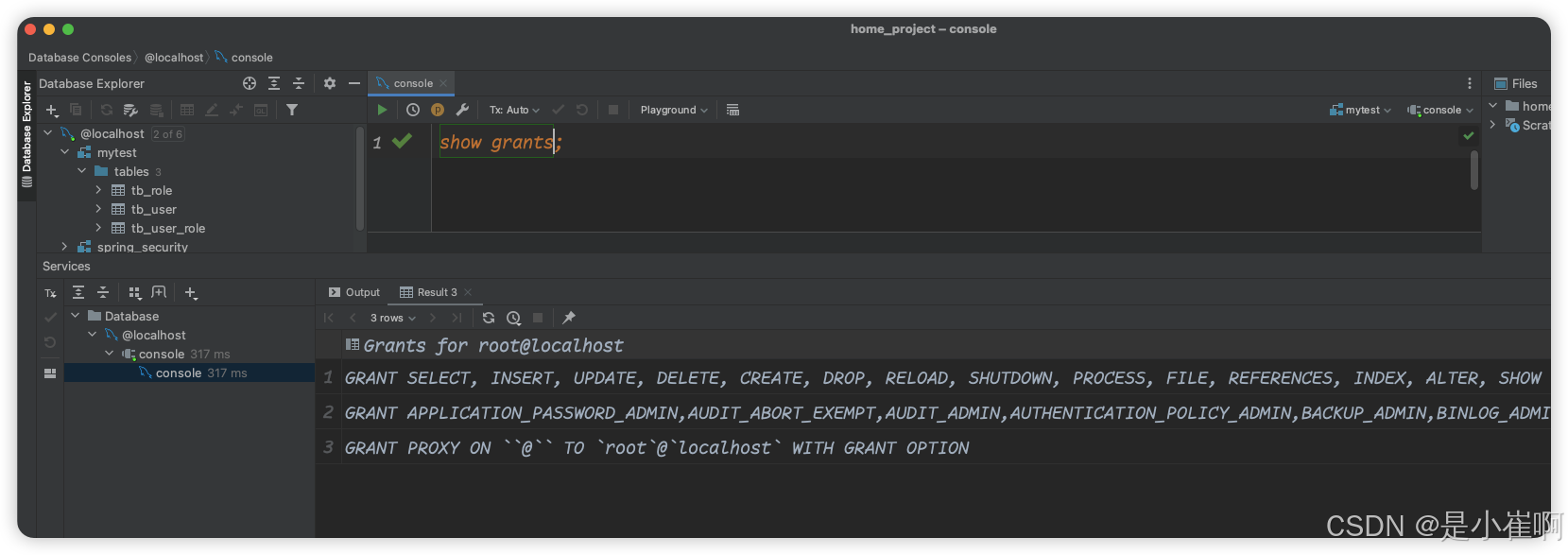The width and height of the screenshot is (1568, 555).
Task: Open the 3 rows page size dropdown
Action: pyautogui.click(x=392, y=318)
